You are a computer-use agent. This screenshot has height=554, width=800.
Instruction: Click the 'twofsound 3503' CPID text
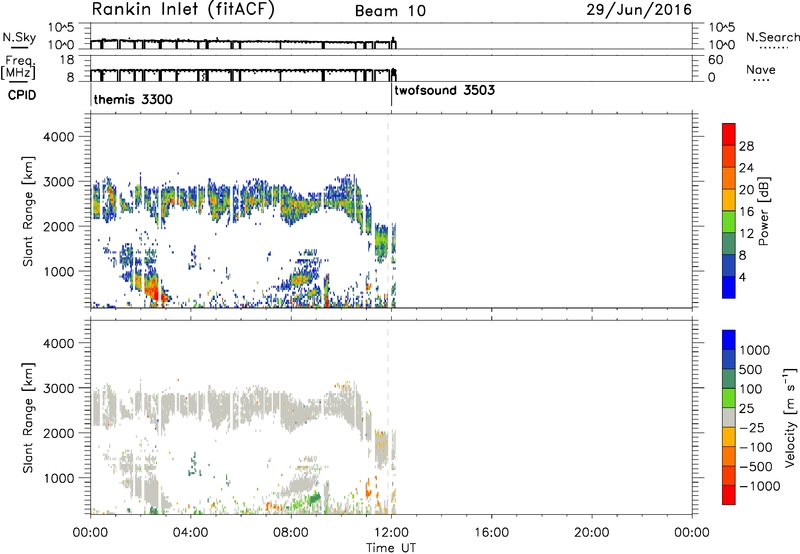(444, 90)
